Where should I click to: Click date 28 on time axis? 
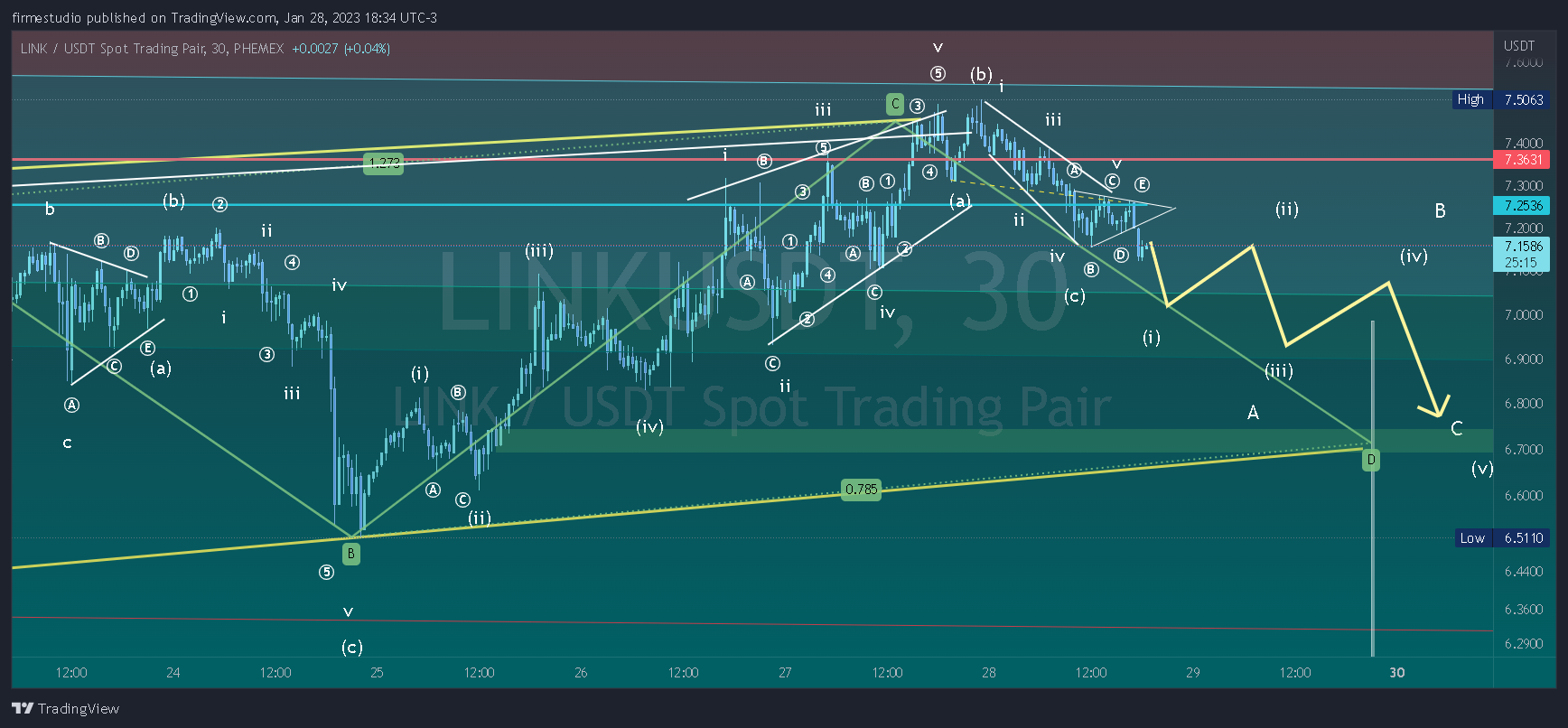[989, 672]
